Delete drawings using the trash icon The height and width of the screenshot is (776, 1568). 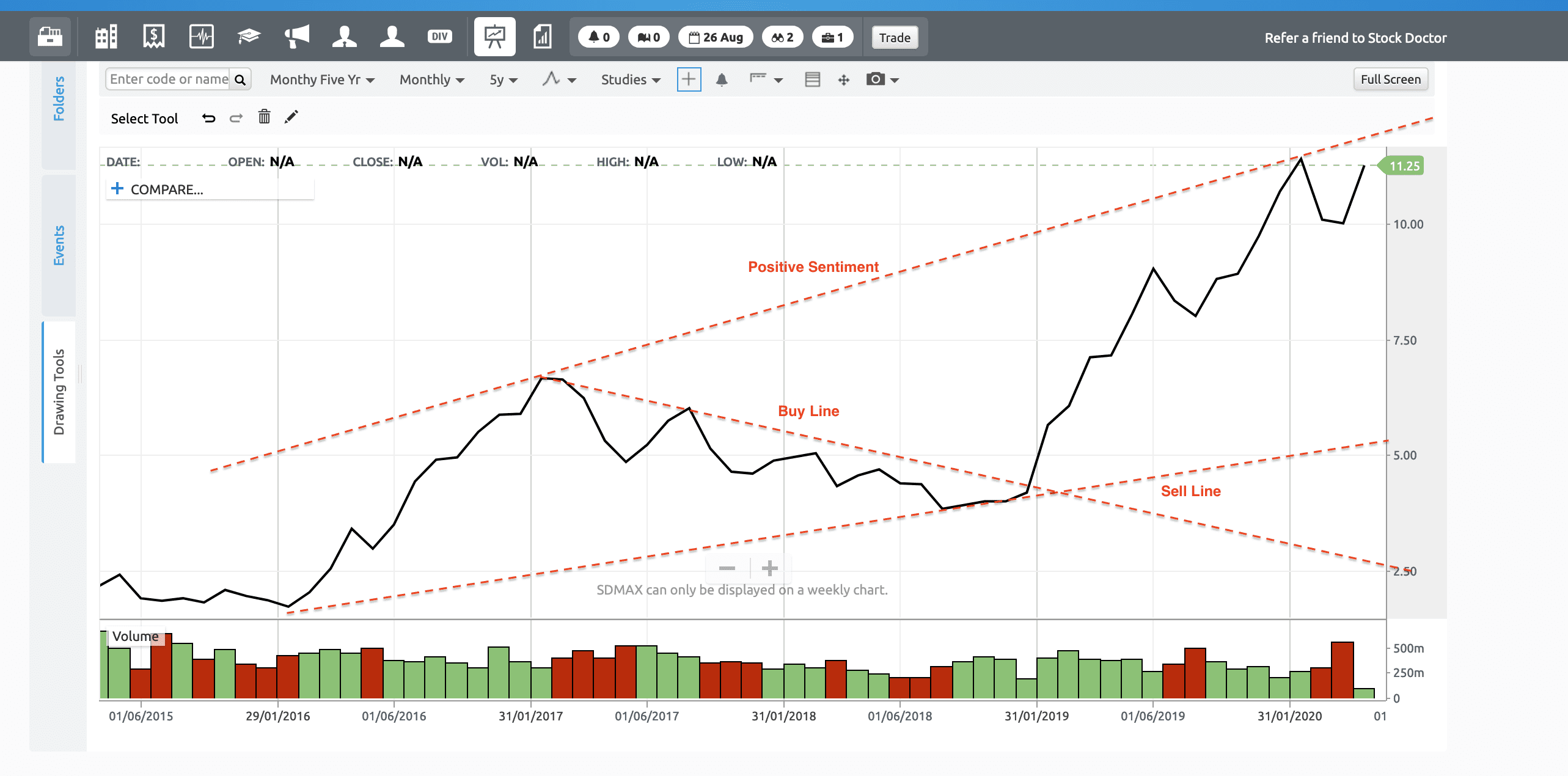(x=264, y=117)
